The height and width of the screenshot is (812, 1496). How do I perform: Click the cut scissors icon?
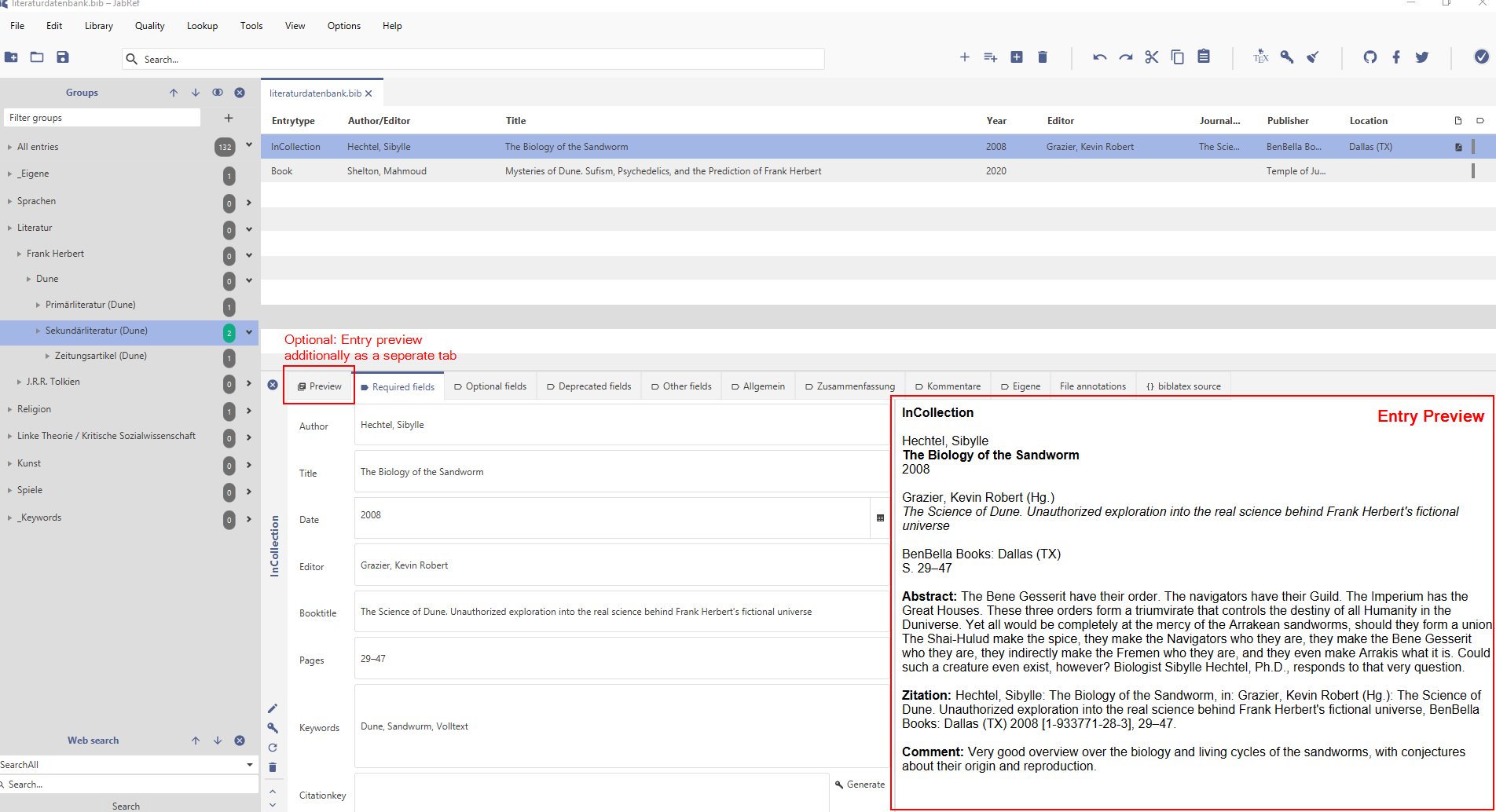pyautogui.click(x=1152, y=57)
